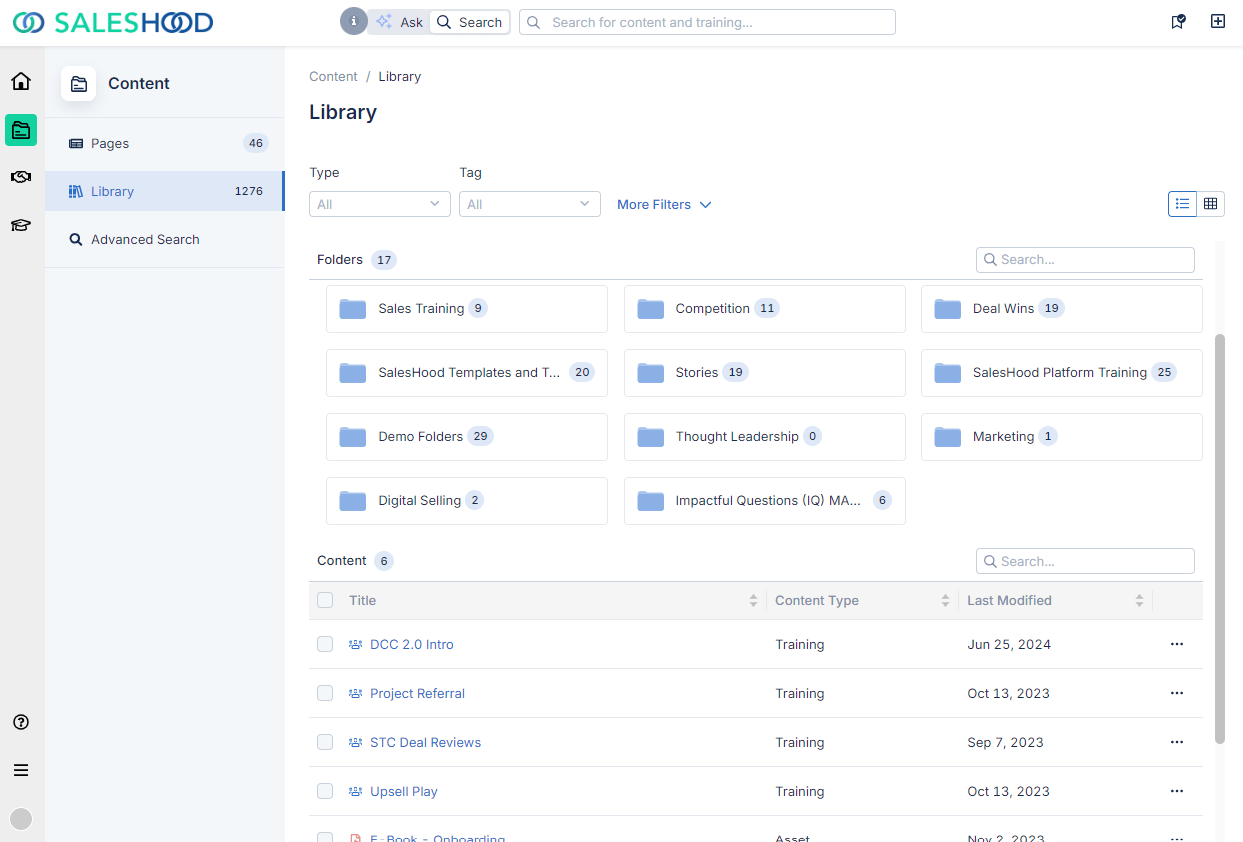Sort by Content Type column arrows
The height and width of the screenshot is (842, 1243).
pos(945,600)
